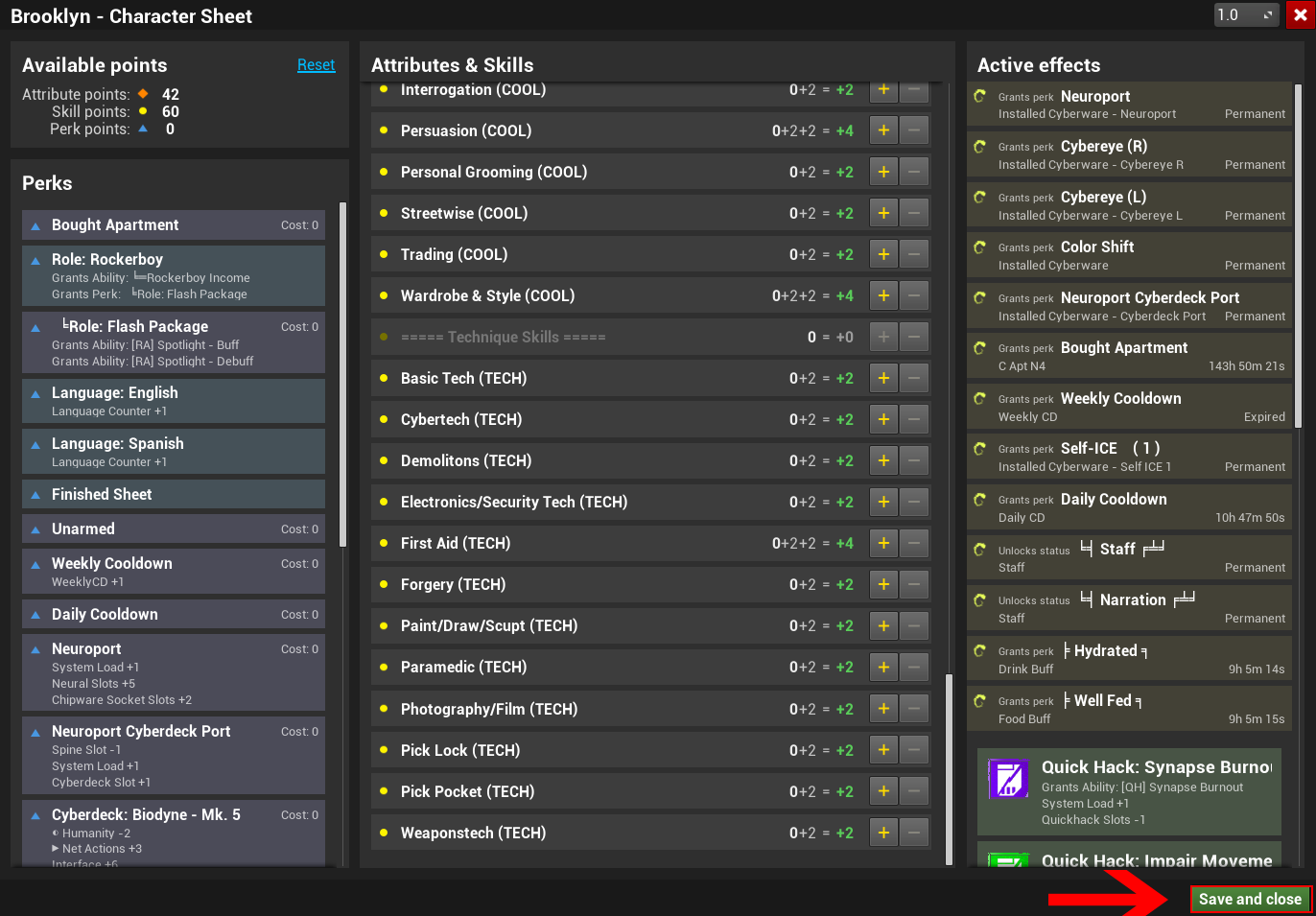This screenshot has height=916, width=1316.
Task: Raise Cybertech (TECH) skill by one
Action: 883,419
